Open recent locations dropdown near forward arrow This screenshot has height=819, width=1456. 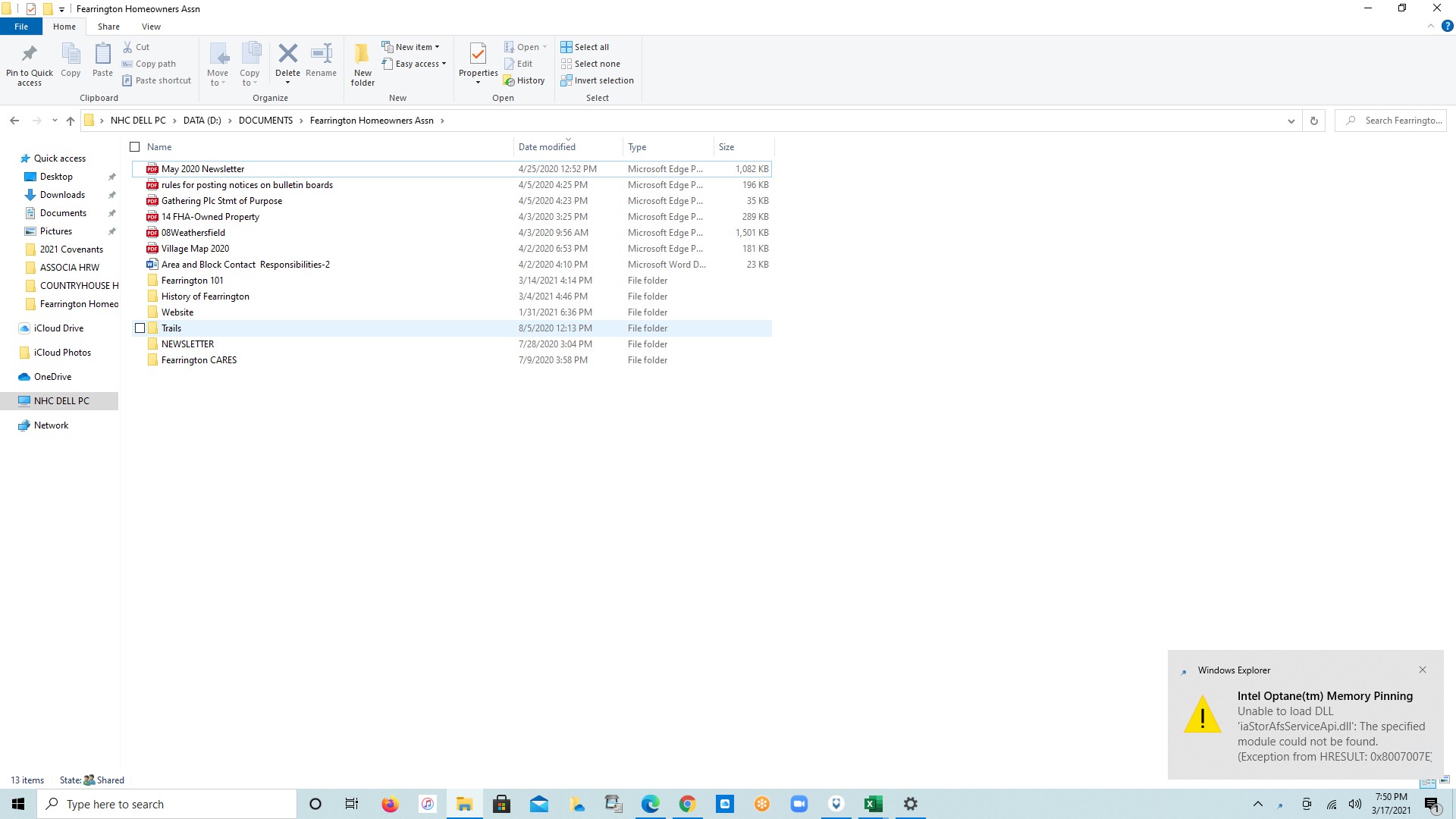tap(55, 121)
